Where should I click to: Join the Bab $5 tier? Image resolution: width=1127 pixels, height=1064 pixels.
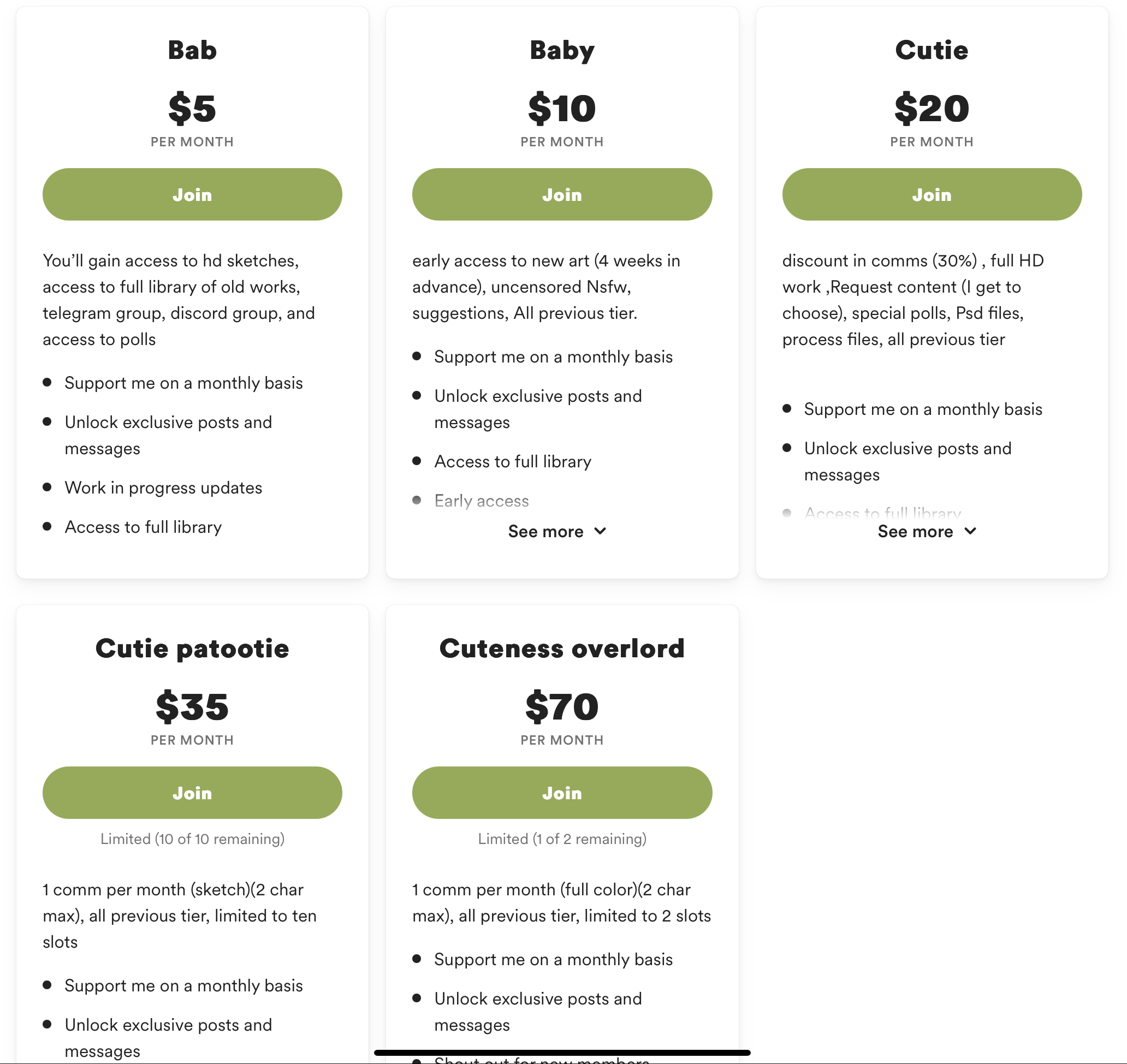192,194
